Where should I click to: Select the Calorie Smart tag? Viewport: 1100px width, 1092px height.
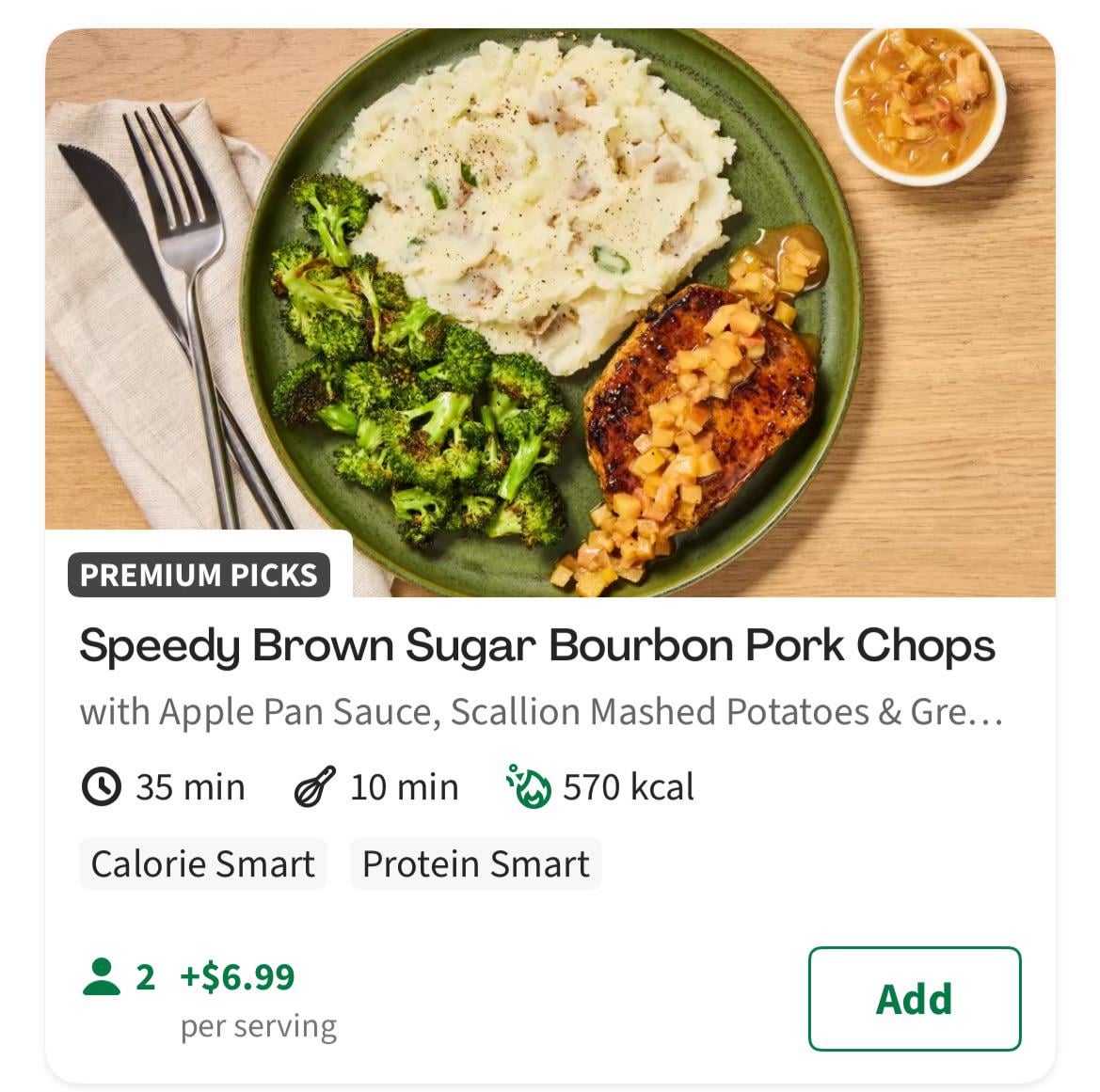[x=202, y=863]
